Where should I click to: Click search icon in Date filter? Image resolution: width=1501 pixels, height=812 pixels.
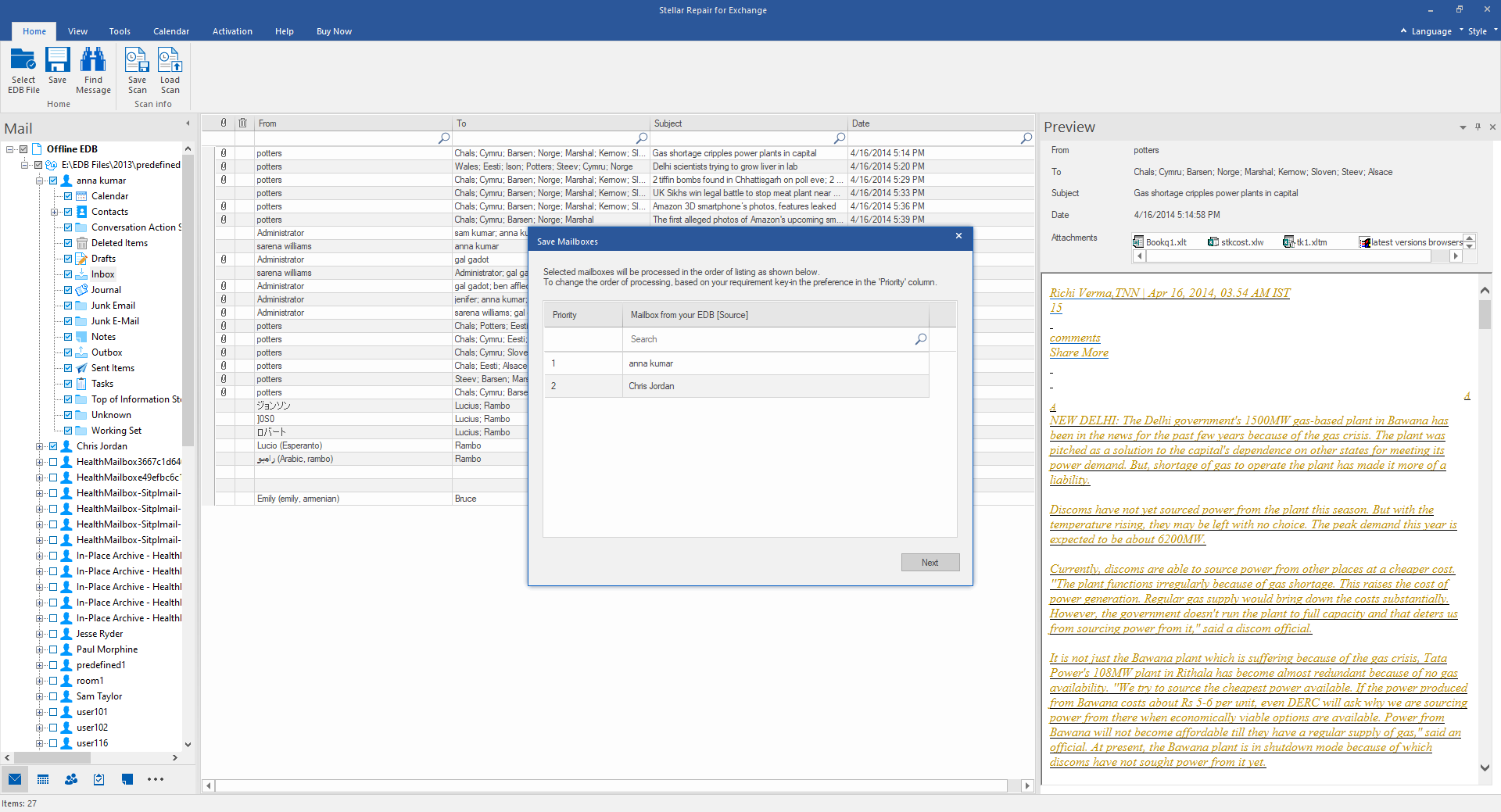(x=1026, y=138)
